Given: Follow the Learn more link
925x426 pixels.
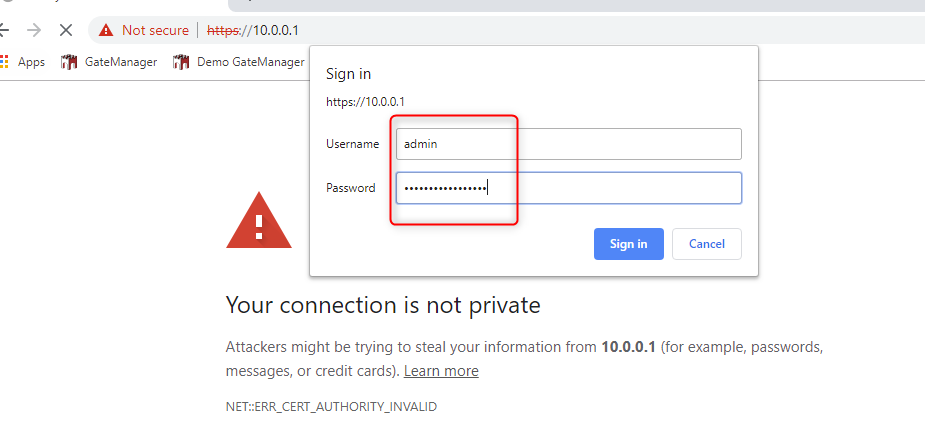Looking at the screenshot, I should click(441, 371).
